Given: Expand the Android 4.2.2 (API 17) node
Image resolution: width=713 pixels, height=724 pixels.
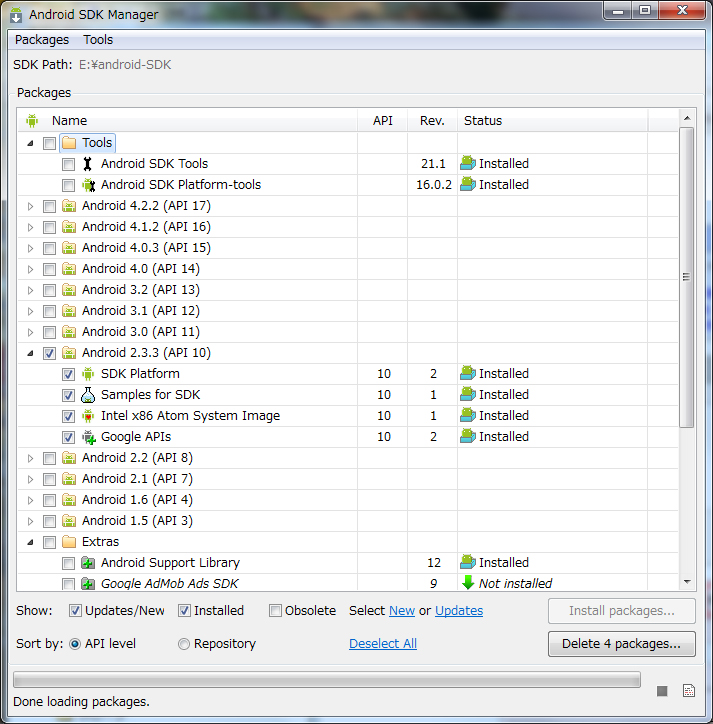Looking at the screenshot, I should pos(30,206).
